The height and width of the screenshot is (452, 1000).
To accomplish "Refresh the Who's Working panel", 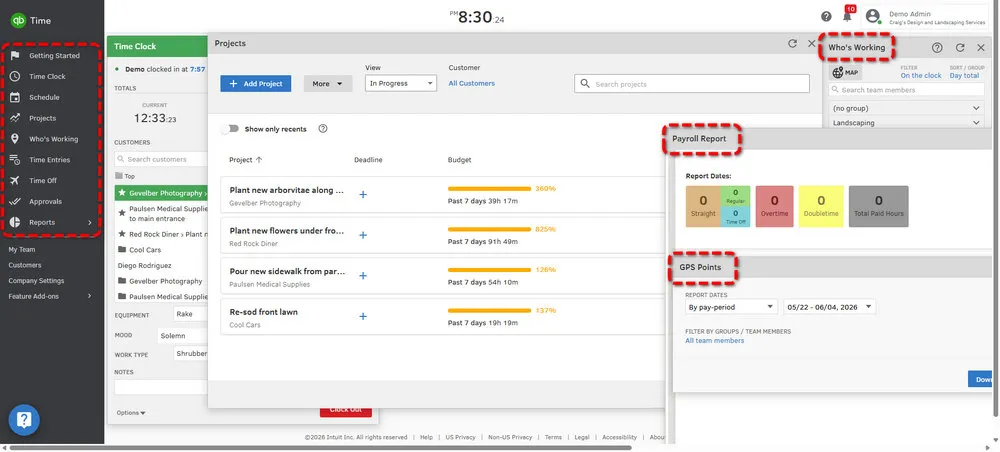I will [960, 48].
